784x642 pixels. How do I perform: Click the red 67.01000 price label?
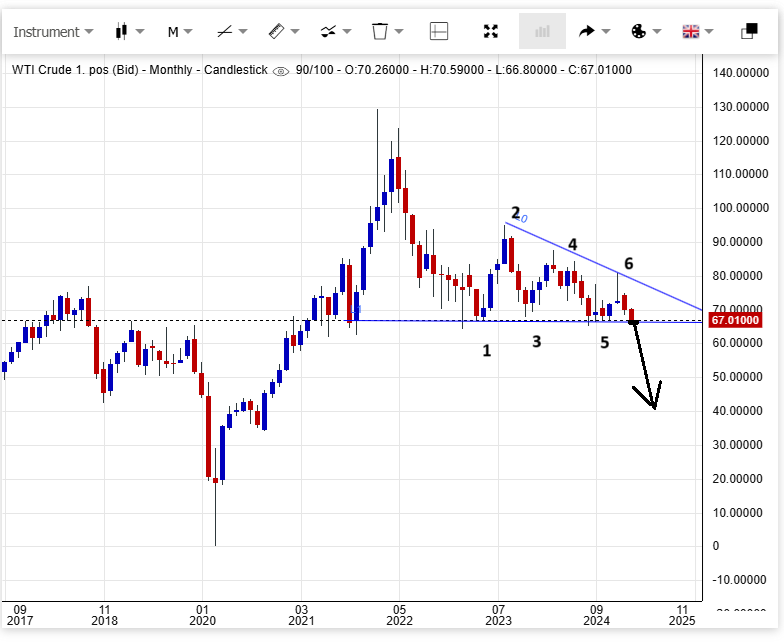coord(735,320)
